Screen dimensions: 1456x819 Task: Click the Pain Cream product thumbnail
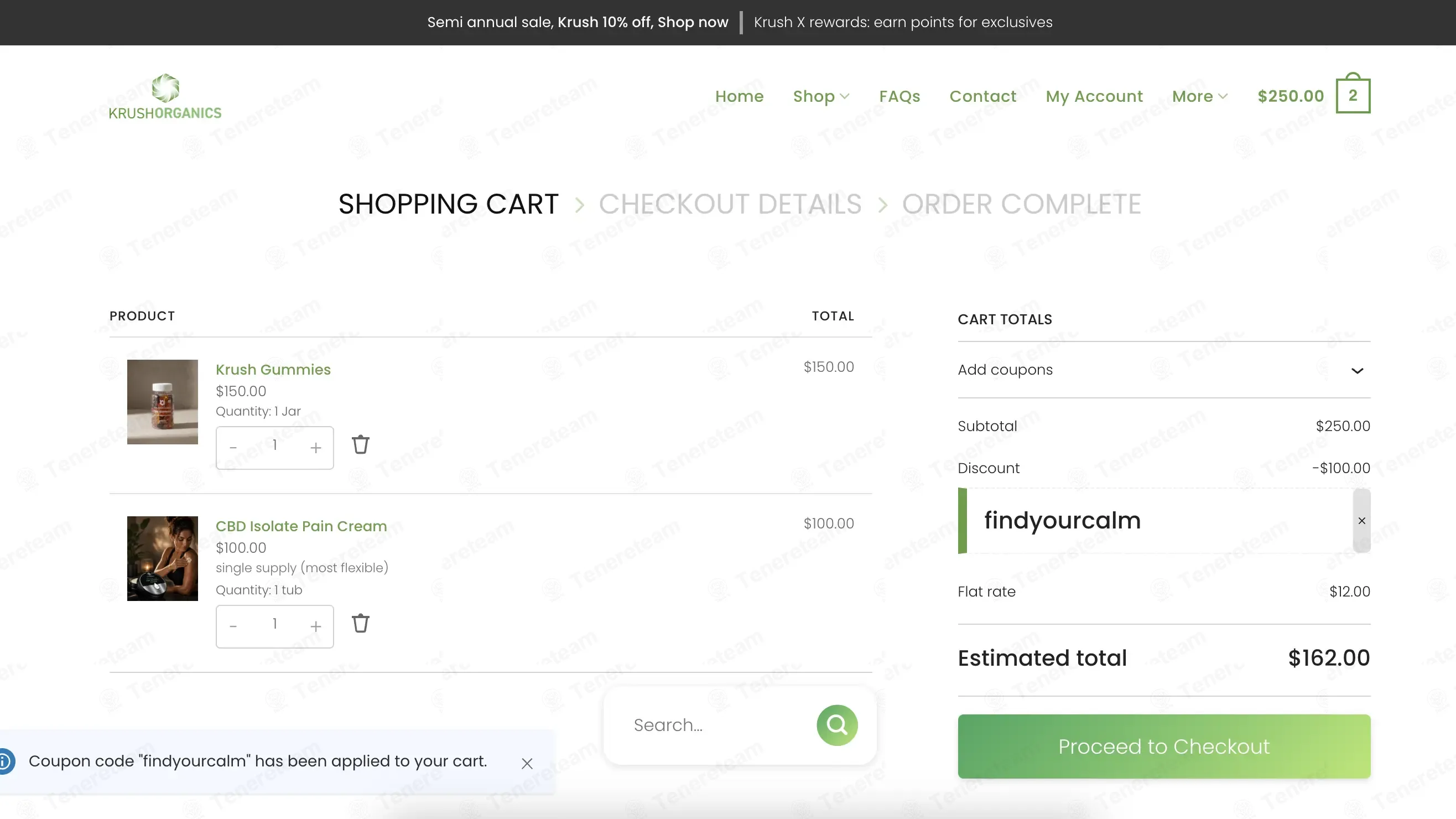pos(162,558)
